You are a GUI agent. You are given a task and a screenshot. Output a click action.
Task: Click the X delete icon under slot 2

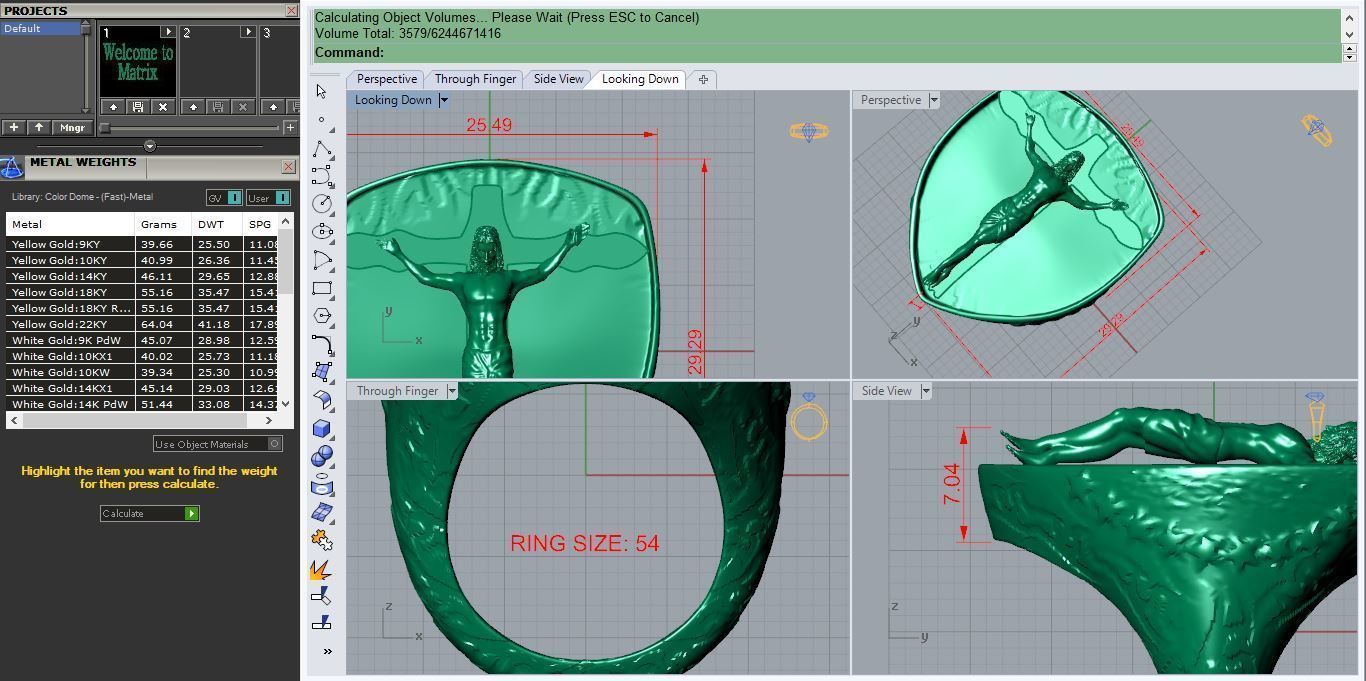point(243,106)
